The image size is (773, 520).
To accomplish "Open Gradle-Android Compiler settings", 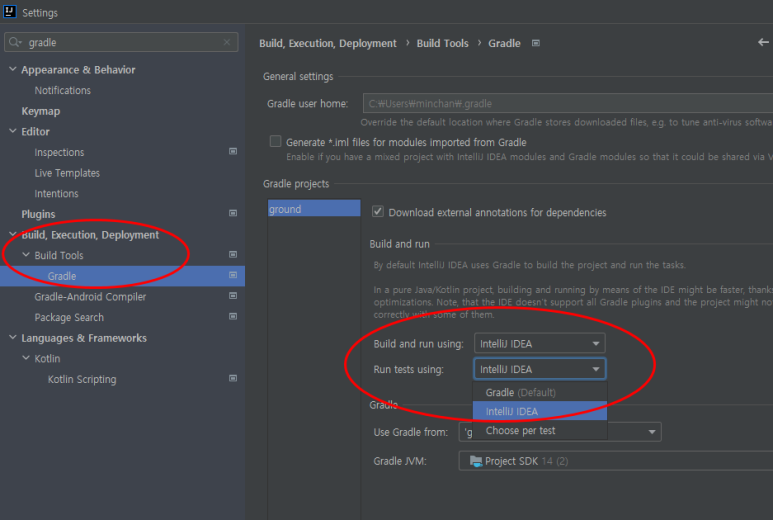I will pyautogui.click(x=90, y=297).
